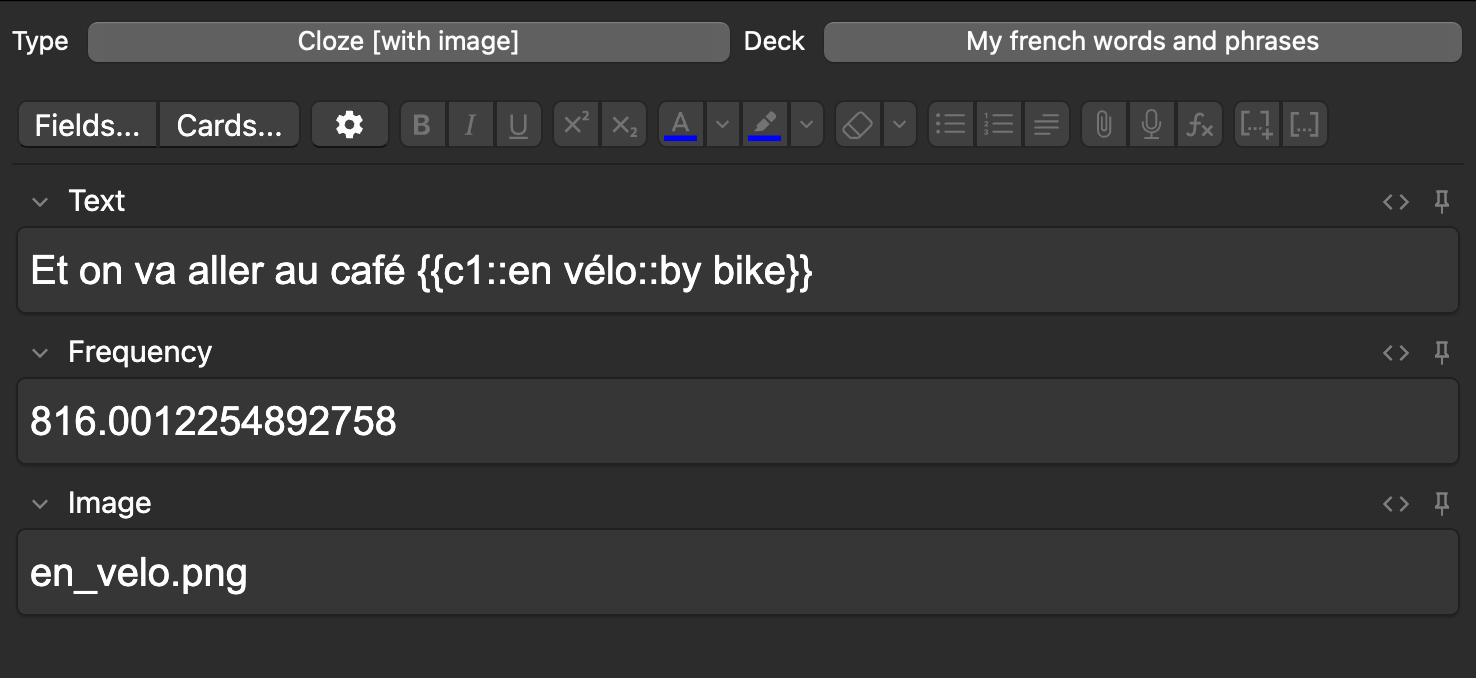1476x678 pixels.
Task: Attach a file with the paperclip icon
Action: [x=1104, y=125]
